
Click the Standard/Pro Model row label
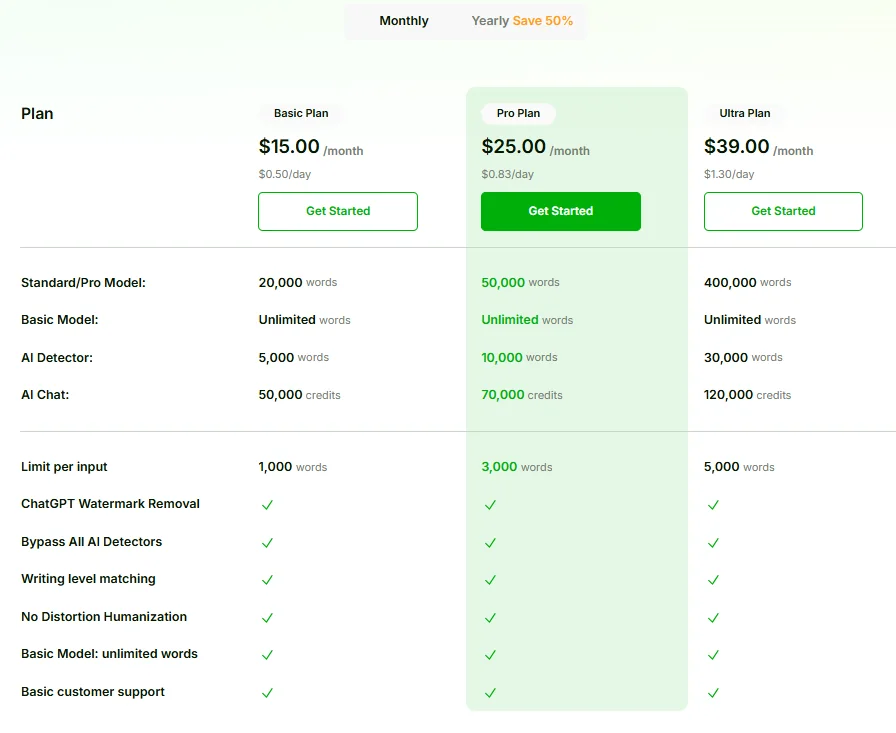tap(83, 283)
